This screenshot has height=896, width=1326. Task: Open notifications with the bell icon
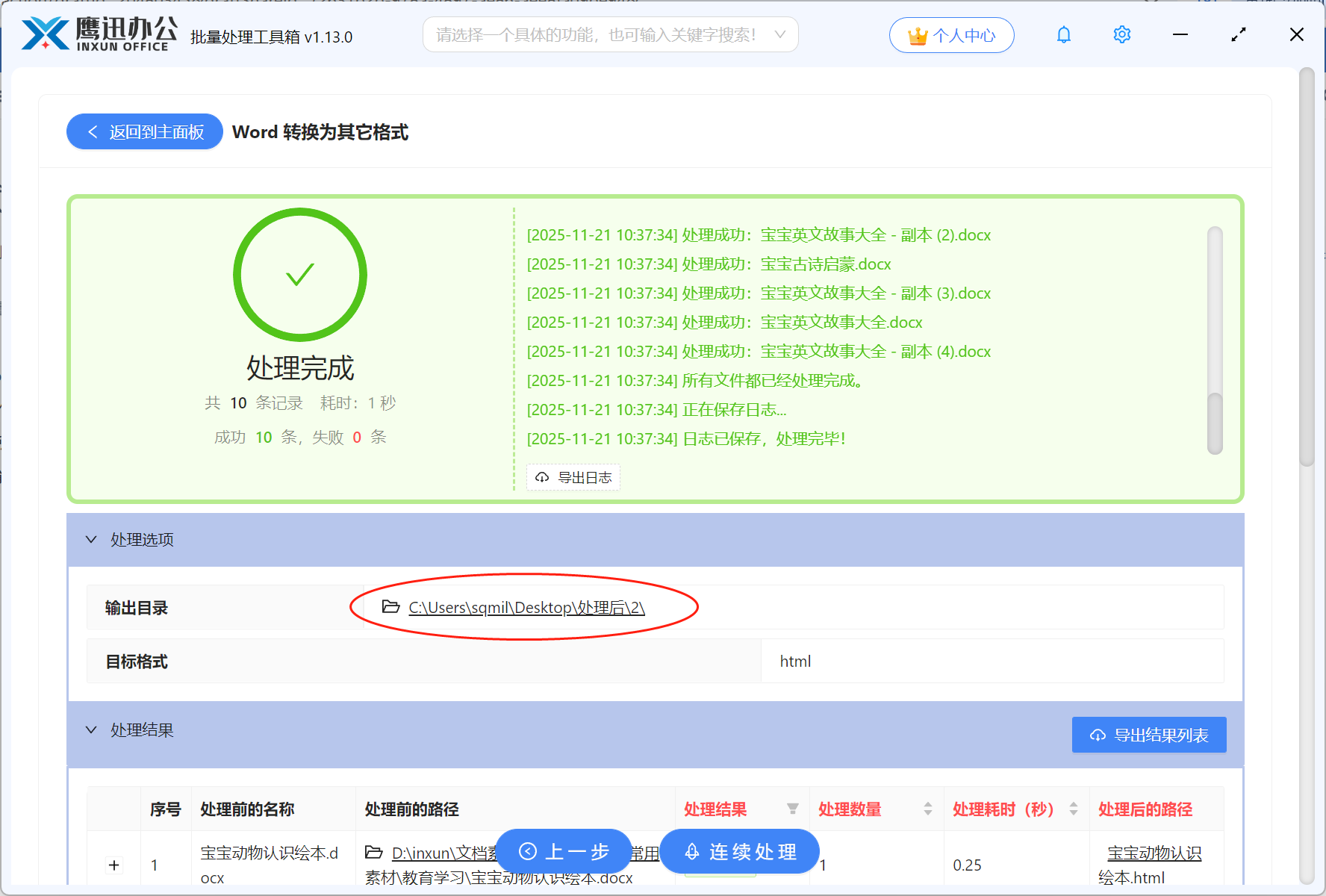tap(1063, 34)
